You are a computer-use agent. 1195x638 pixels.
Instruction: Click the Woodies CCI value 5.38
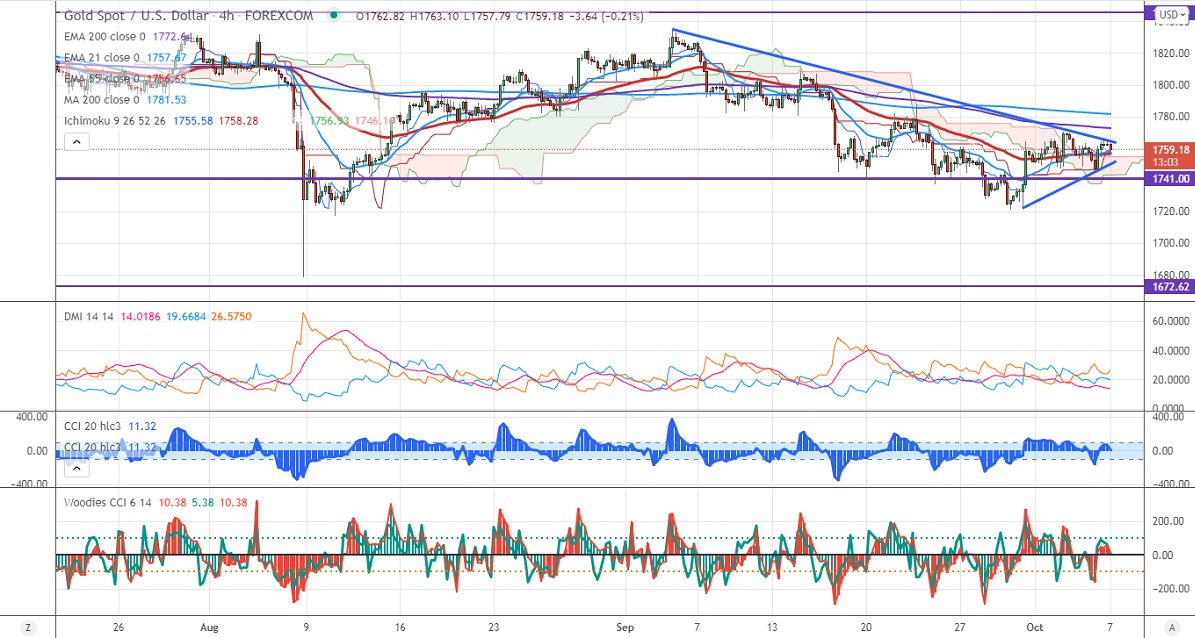tap(201, 503)
